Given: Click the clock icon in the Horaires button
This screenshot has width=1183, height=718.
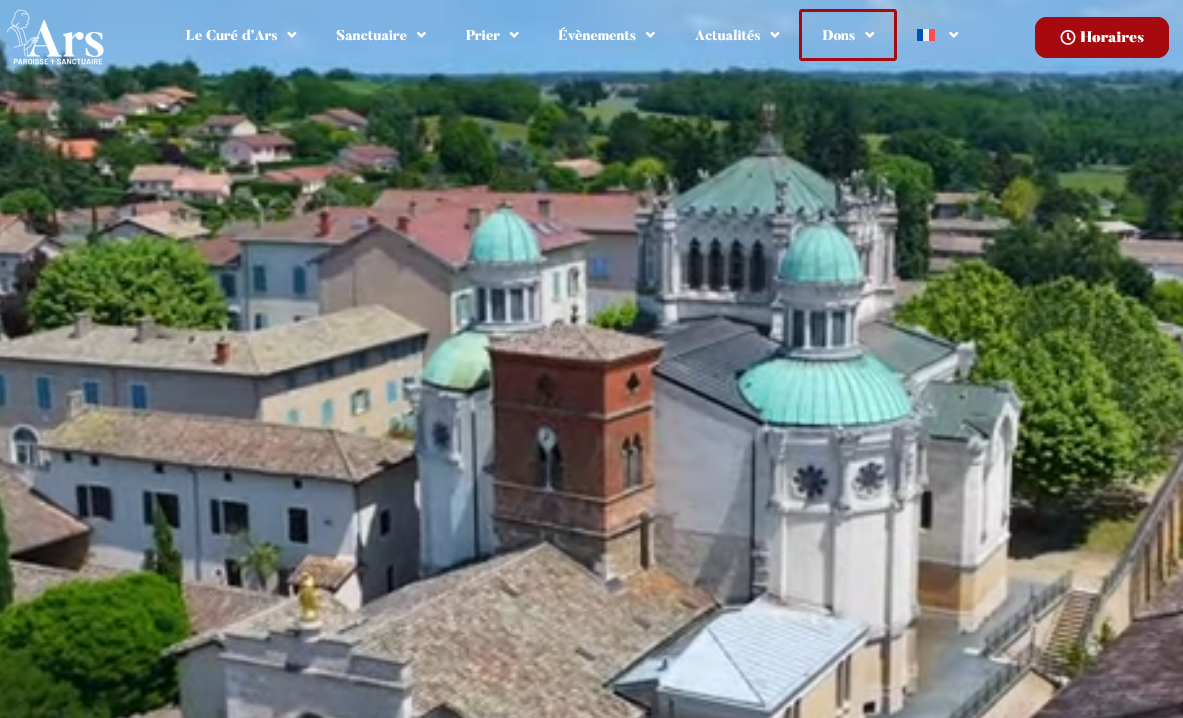Looking at the screenshot, I should pos(1067,37).
